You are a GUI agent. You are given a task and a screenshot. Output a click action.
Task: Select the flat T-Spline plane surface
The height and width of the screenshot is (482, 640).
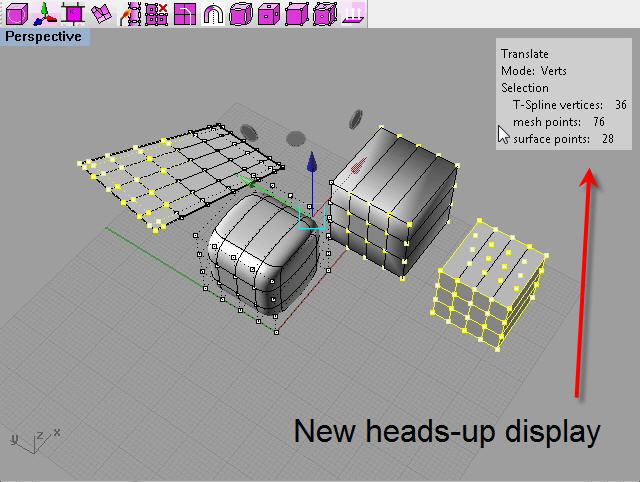pos(180,176)
